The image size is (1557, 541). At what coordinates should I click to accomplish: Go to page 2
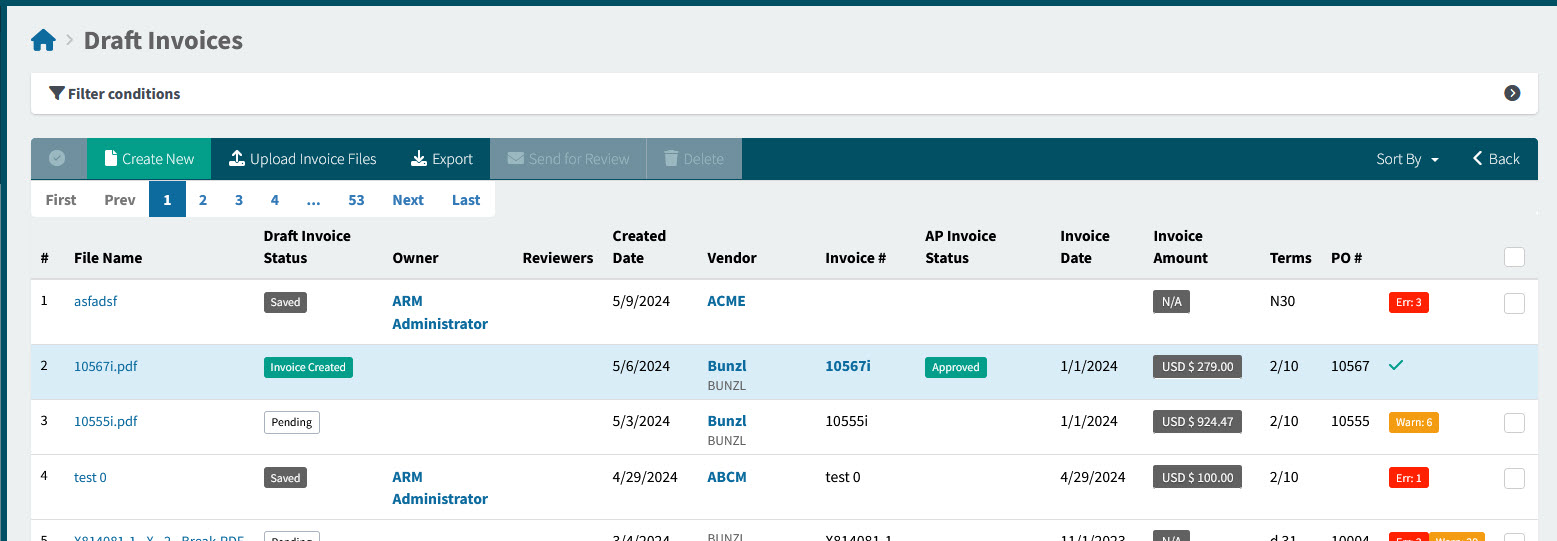(x=203, y=200)
